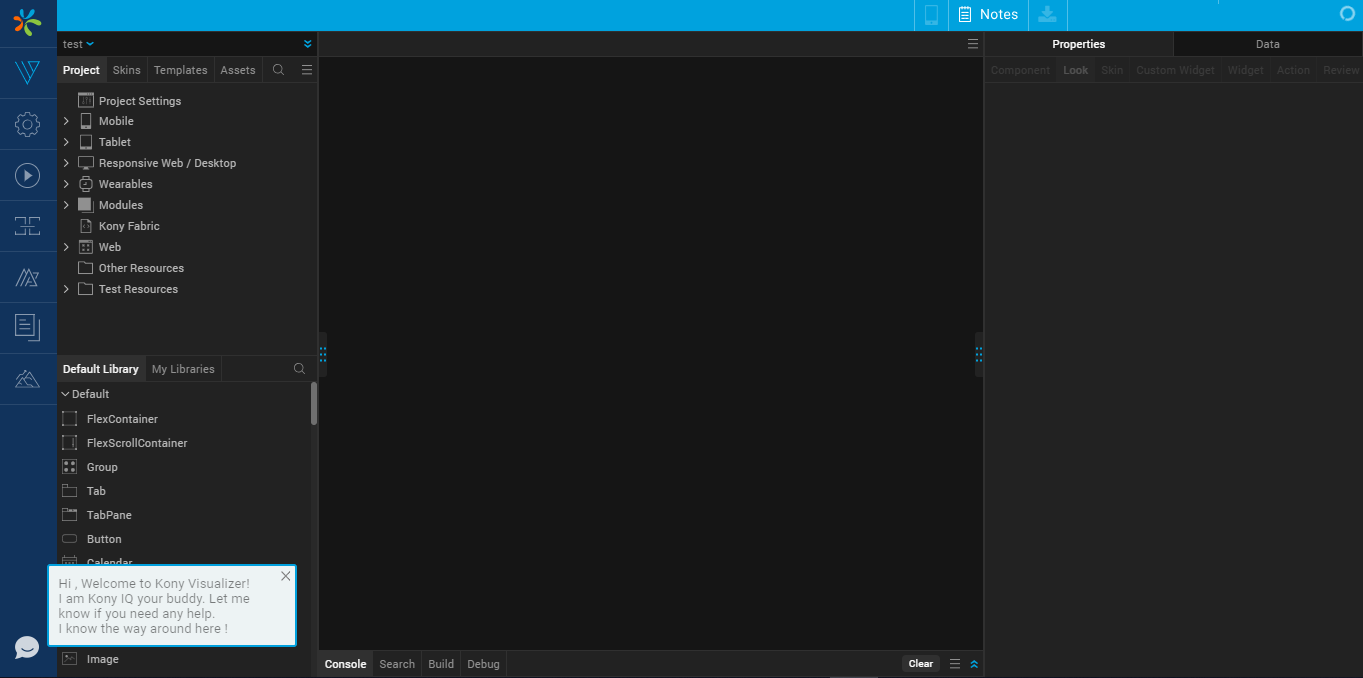
Task: Click the triangle-and-letter-A sidebar icon
Action: 28,277
